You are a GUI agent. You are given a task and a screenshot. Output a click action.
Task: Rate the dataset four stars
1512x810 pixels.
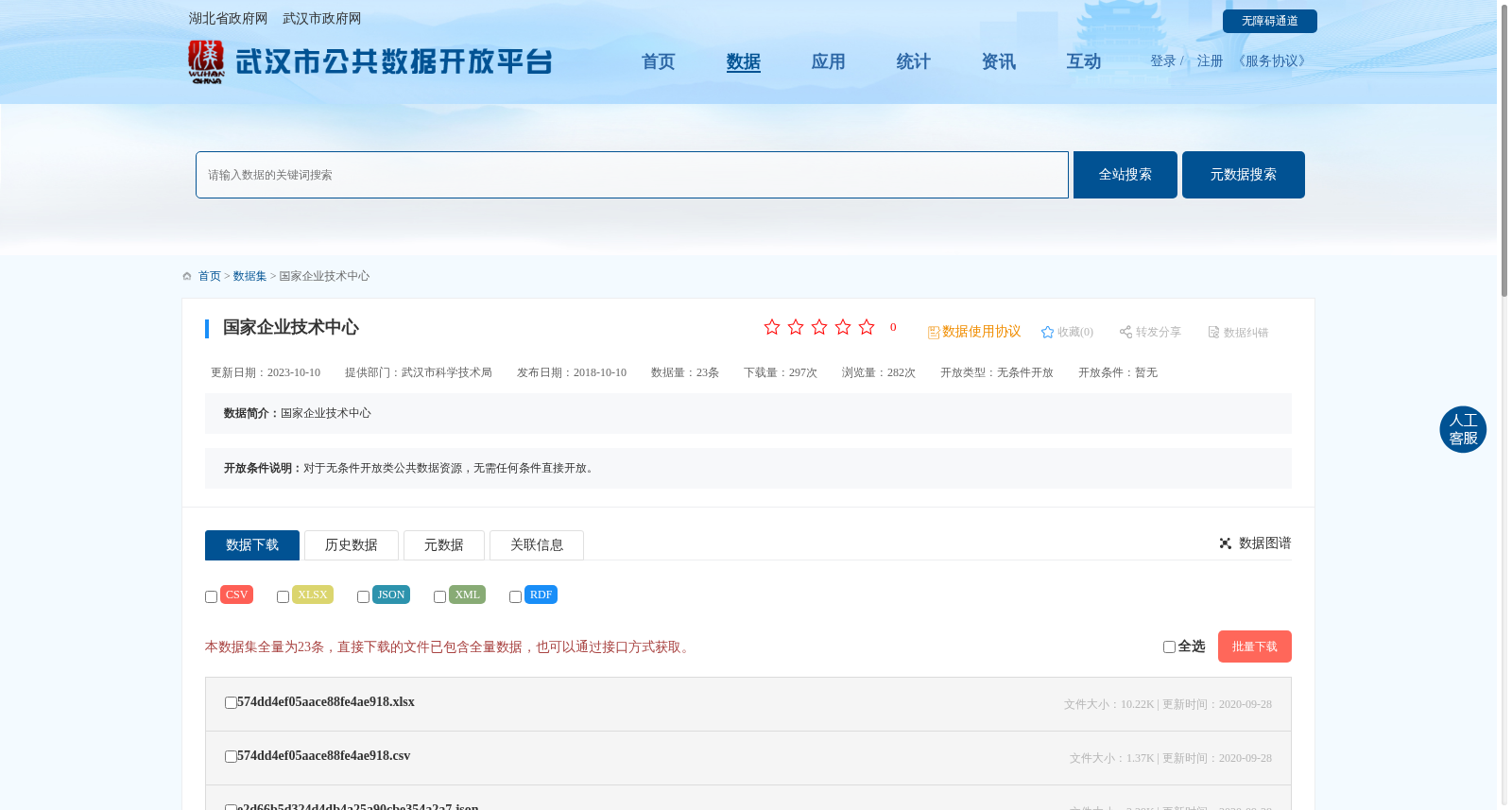click(843, 327)
